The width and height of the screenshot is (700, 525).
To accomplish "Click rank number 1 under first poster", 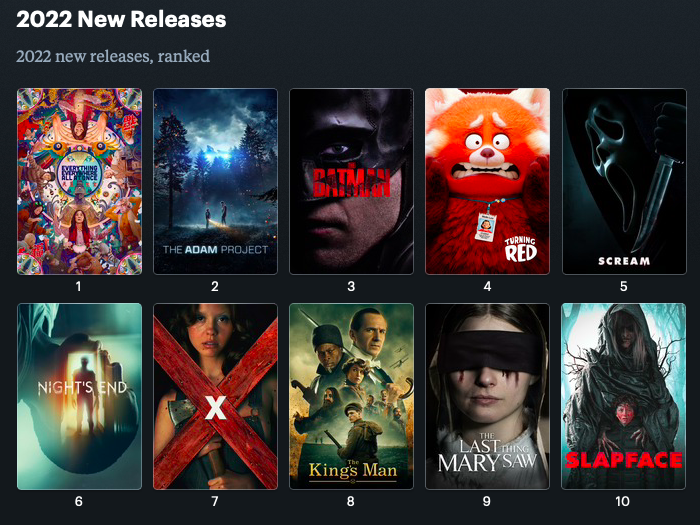I will pyautogui.click(x=79, y=286).
